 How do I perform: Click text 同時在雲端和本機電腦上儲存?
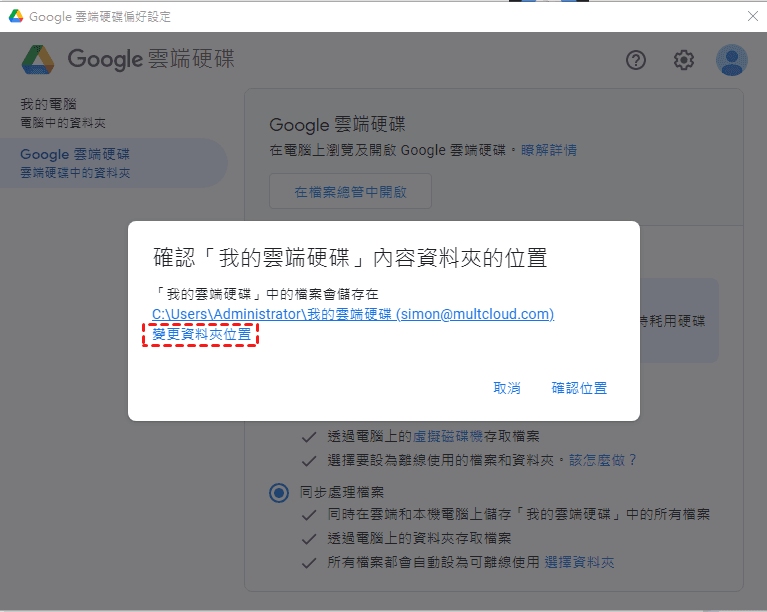coord(419,514)
